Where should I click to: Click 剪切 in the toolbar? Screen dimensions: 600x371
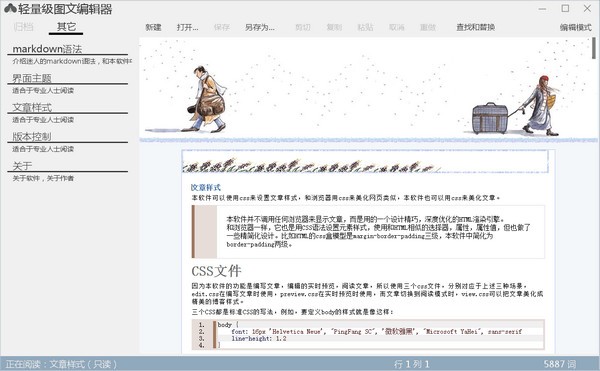(x=303, y=27)
